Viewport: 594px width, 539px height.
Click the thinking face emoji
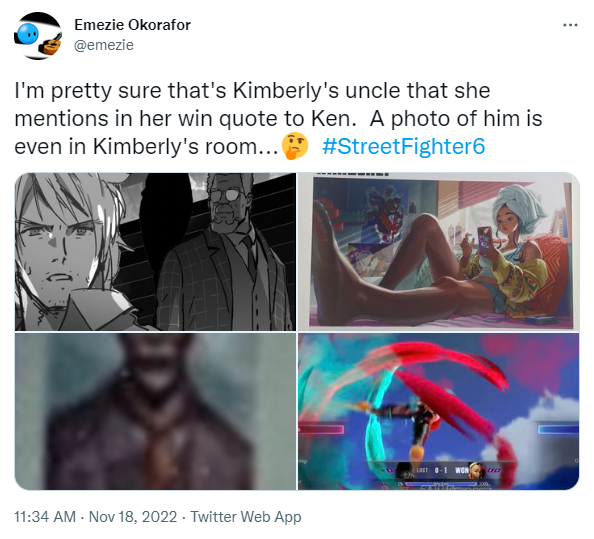(x=295, y=146)
